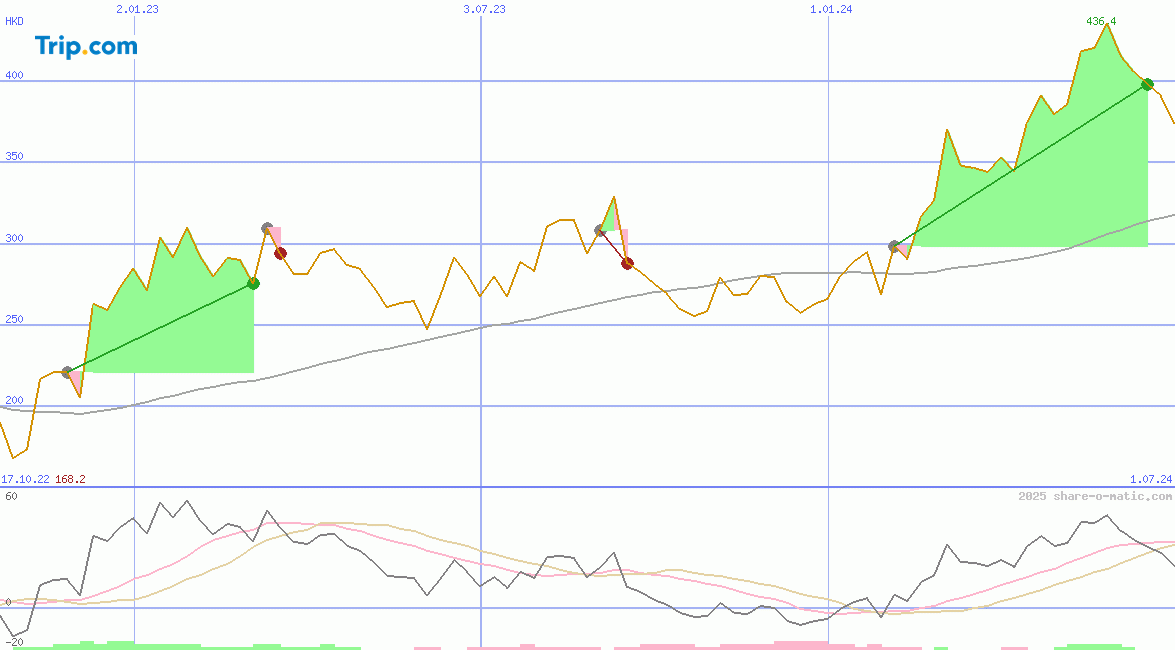Click the grey entry marker at the early-2023 peak near 310
Viewport: 1175px width, 650px height.
[x=267, y=229]
